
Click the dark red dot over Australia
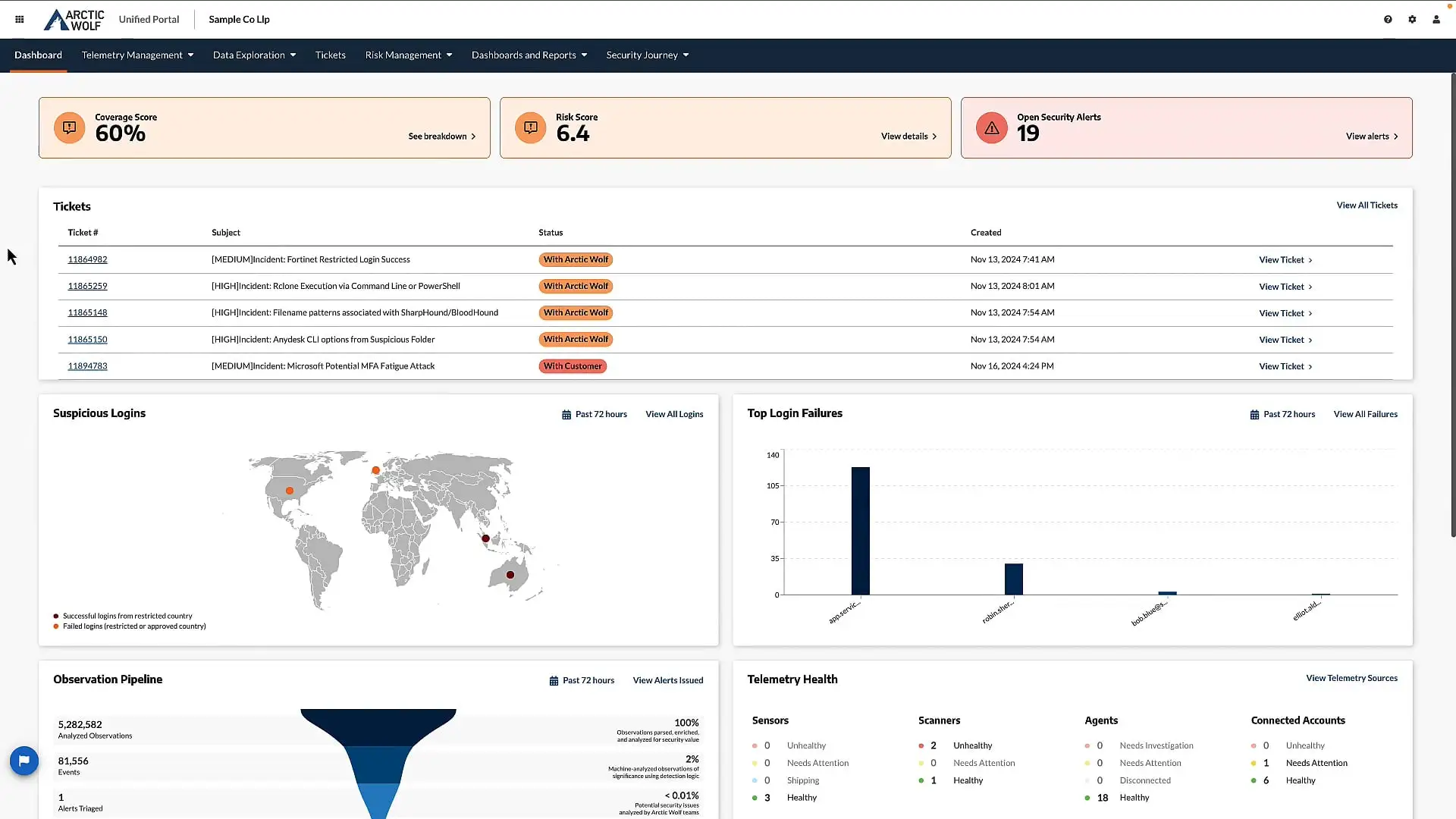pyautogui.click(x=510, y=575)
